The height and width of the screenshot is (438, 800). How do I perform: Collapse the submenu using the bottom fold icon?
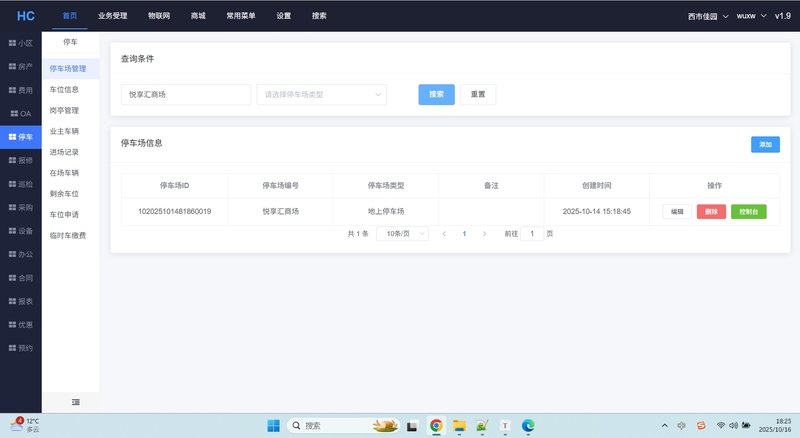click(x=76, y=401)
